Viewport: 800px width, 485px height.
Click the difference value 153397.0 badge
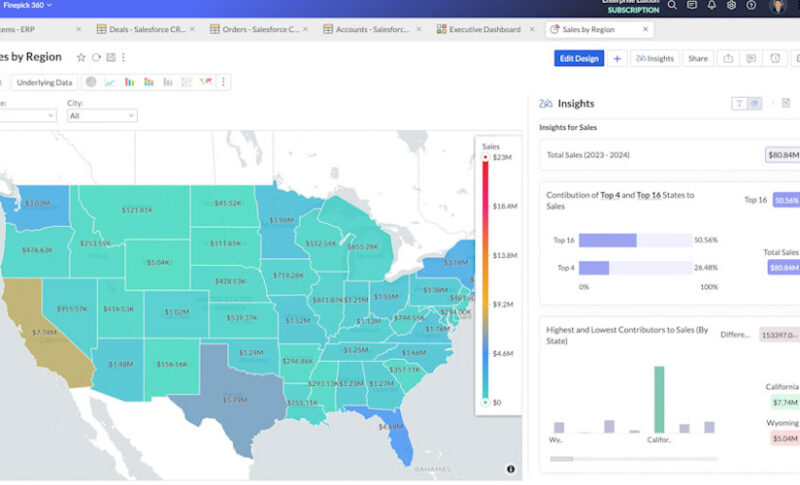click(x=780, y=335)
